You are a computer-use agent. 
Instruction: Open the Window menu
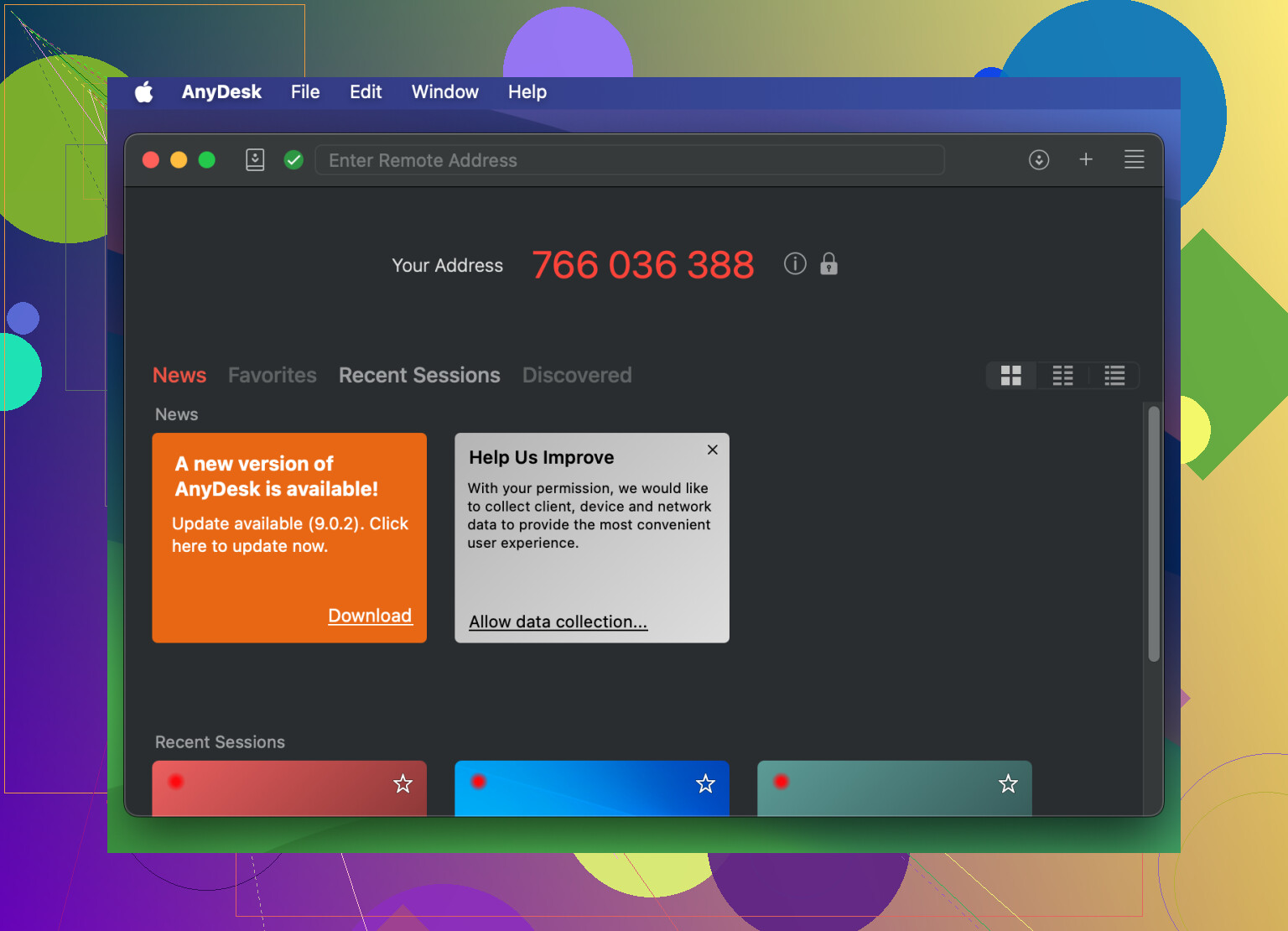(444, 92)
